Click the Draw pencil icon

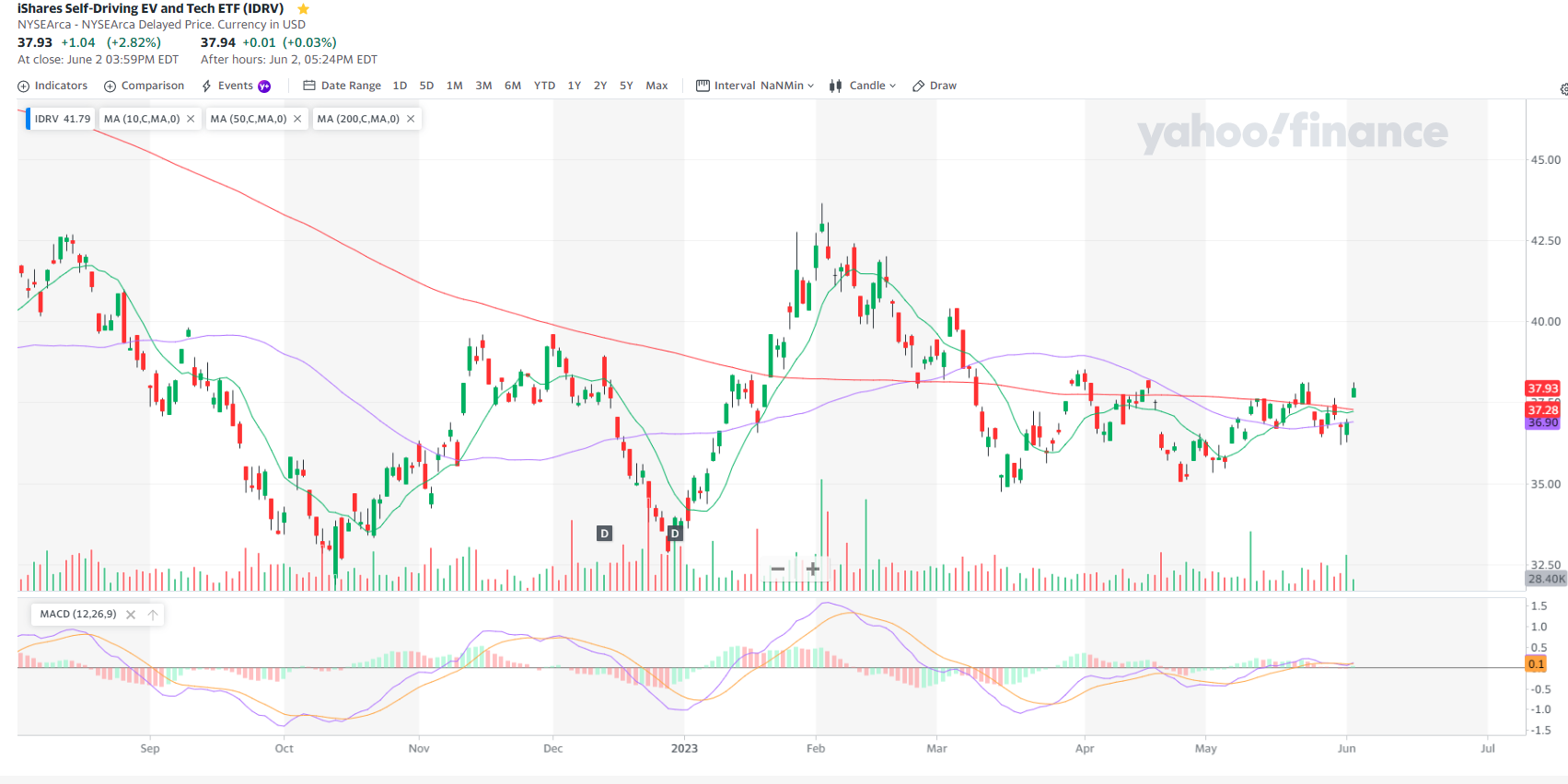tap(918, 86)
